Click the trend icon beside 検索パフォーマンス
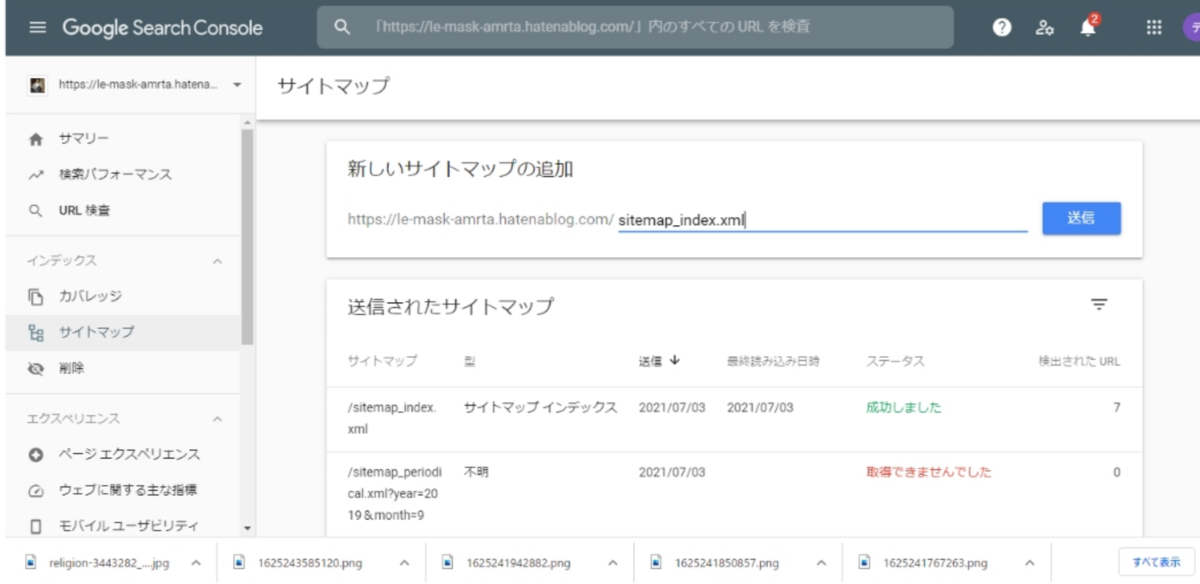1200x584 pixels. pos(35,175)
